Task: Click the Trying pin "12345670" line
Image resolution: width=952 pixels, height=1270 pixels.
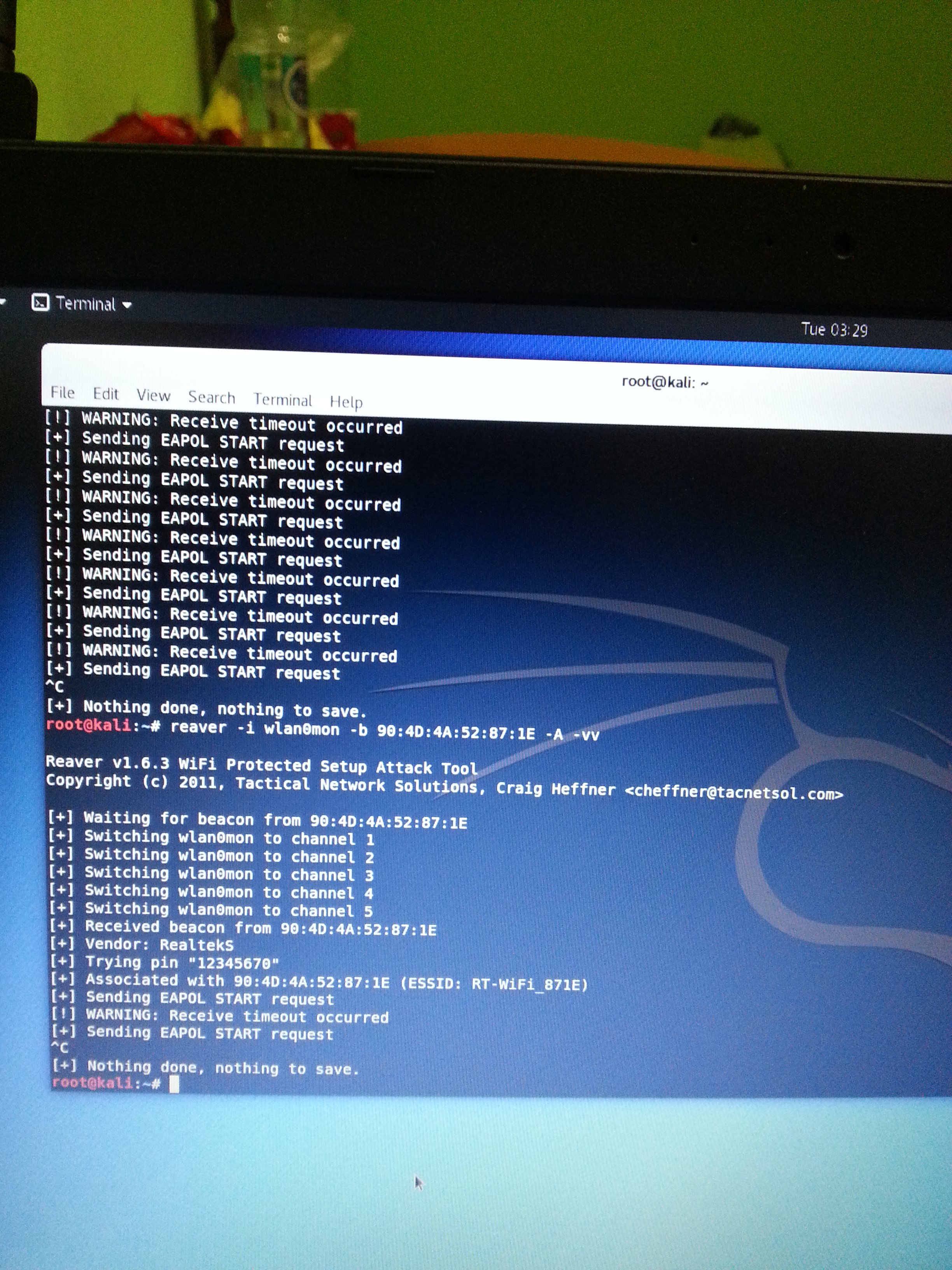Action: 182,963
